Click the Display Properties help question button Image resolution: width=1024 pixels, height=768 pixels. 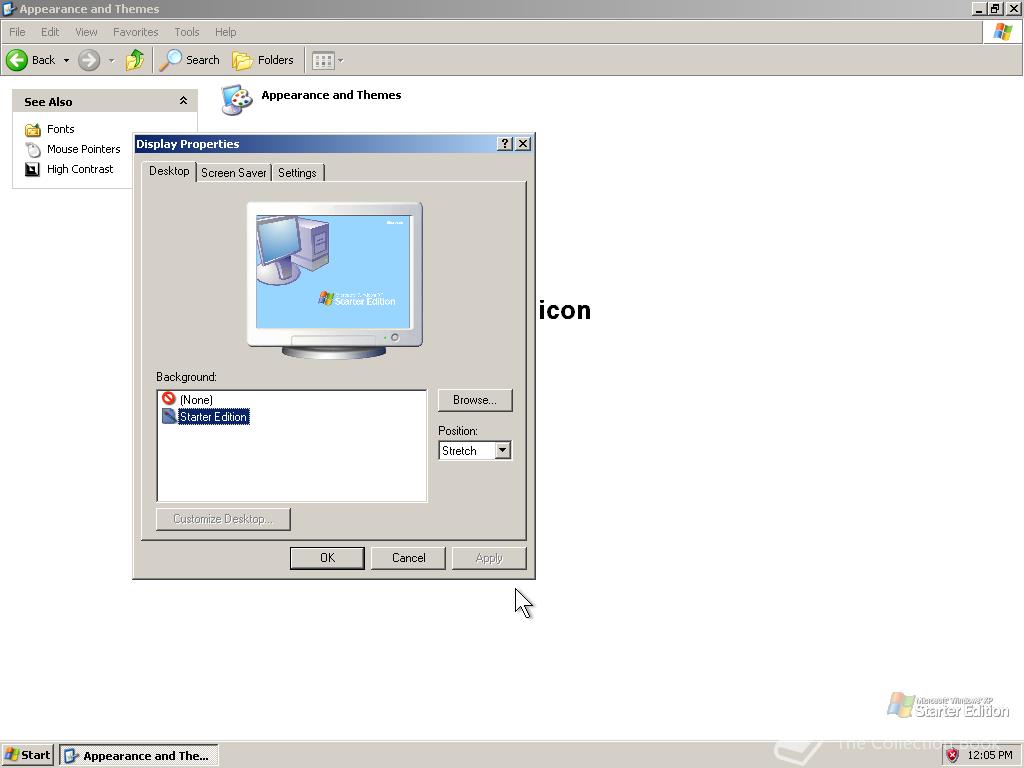(x=505, y=144)
